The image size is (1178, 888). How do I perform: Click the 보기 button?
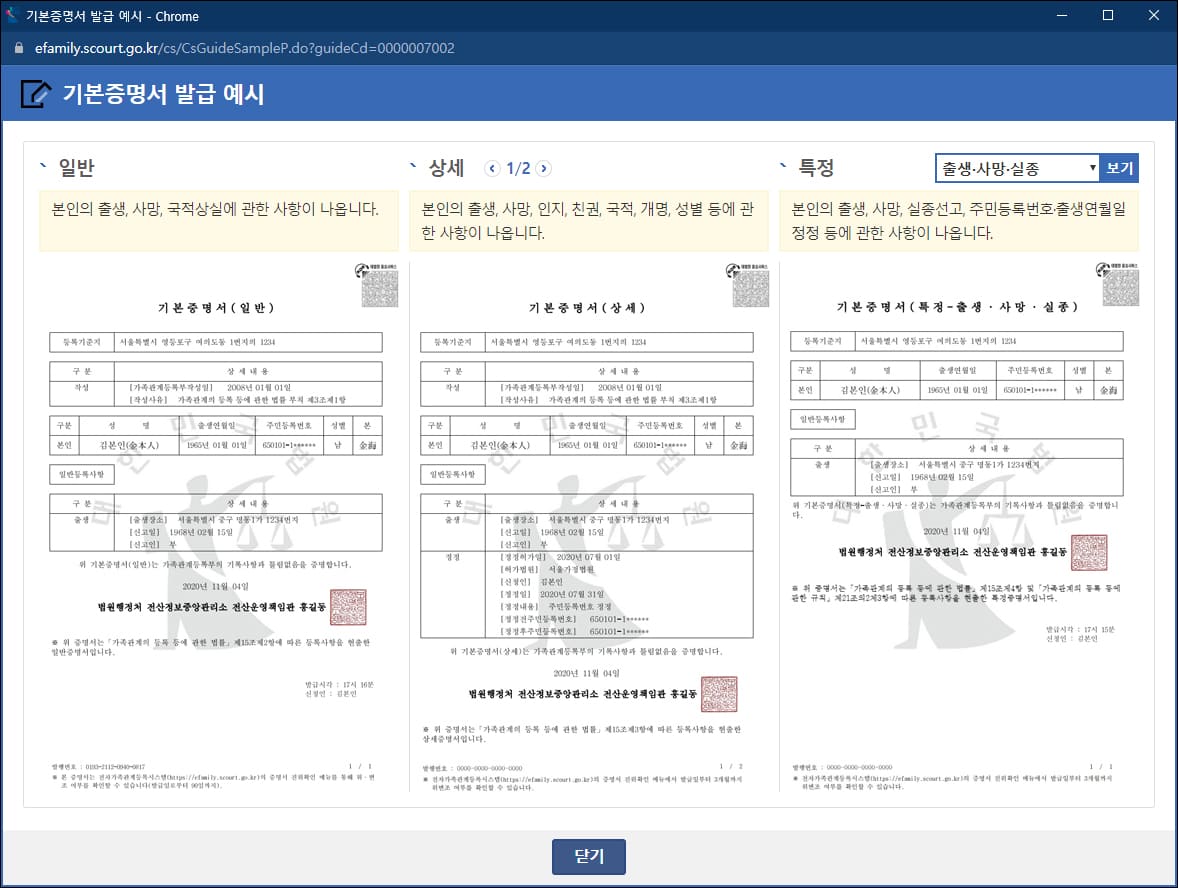pyautogui.click(x=1117, y=167)
